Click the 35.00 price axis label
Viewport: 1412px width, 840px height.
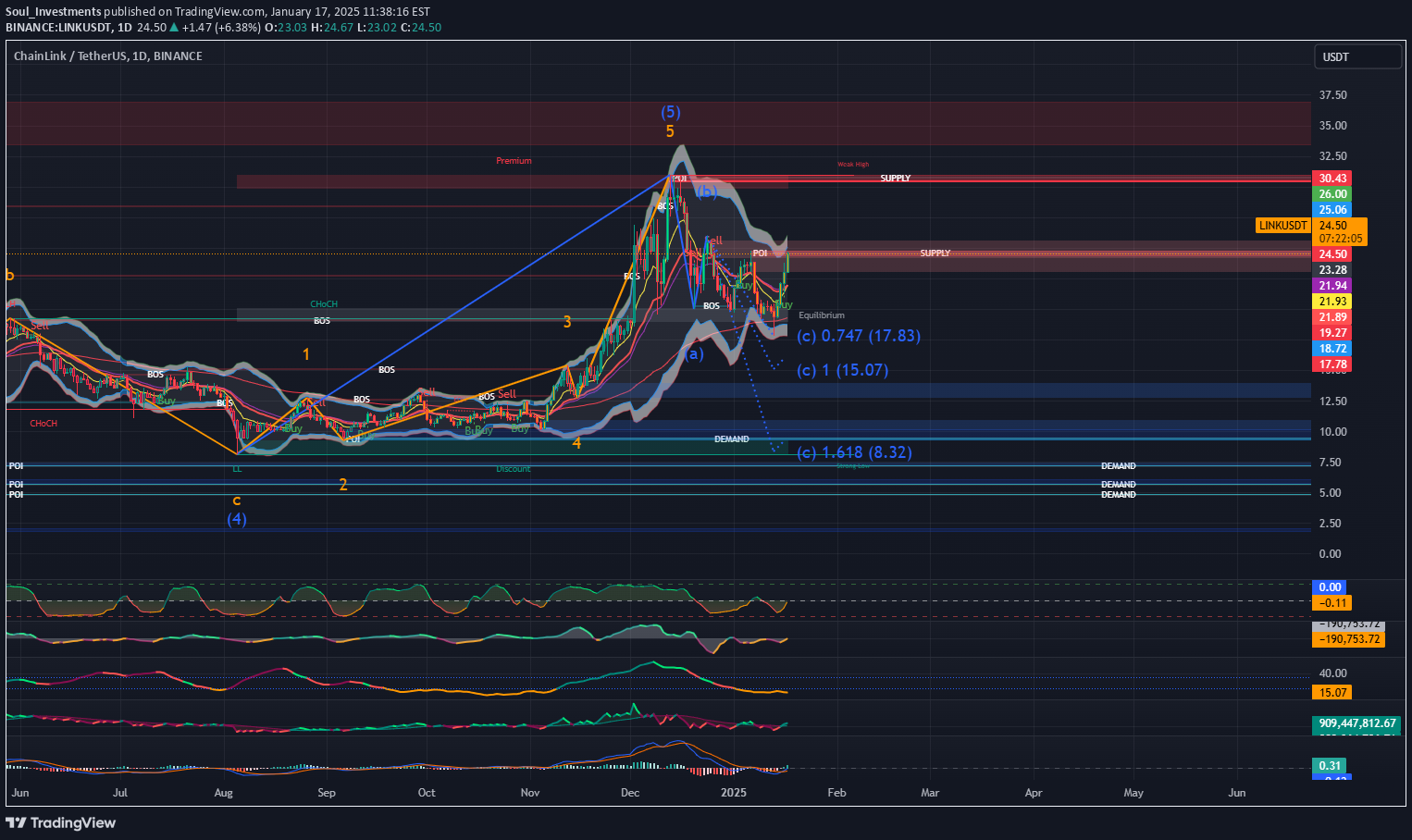click(1332, 126)
